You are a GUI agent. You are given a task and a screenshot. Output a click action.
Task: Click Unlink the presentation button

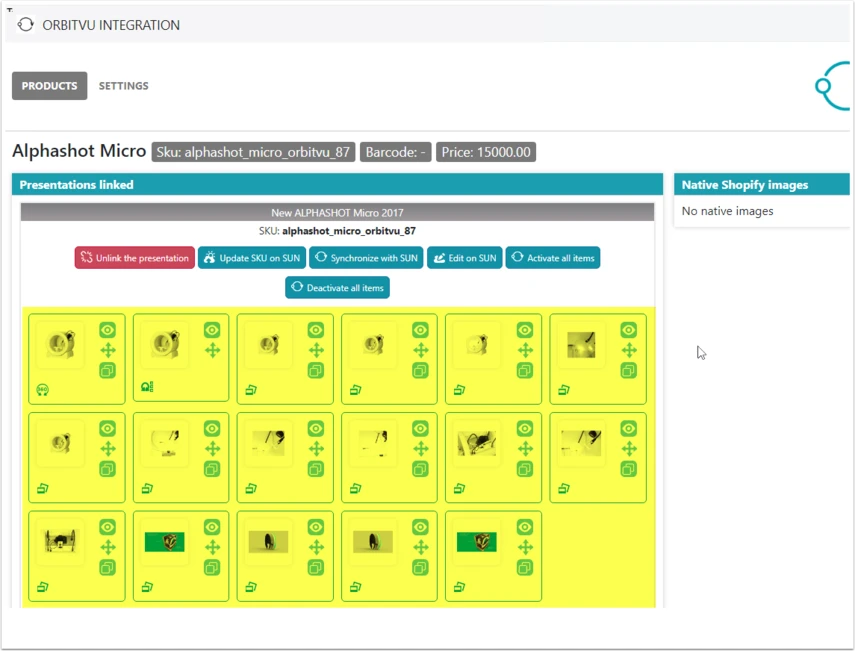[x=135, y=258]
